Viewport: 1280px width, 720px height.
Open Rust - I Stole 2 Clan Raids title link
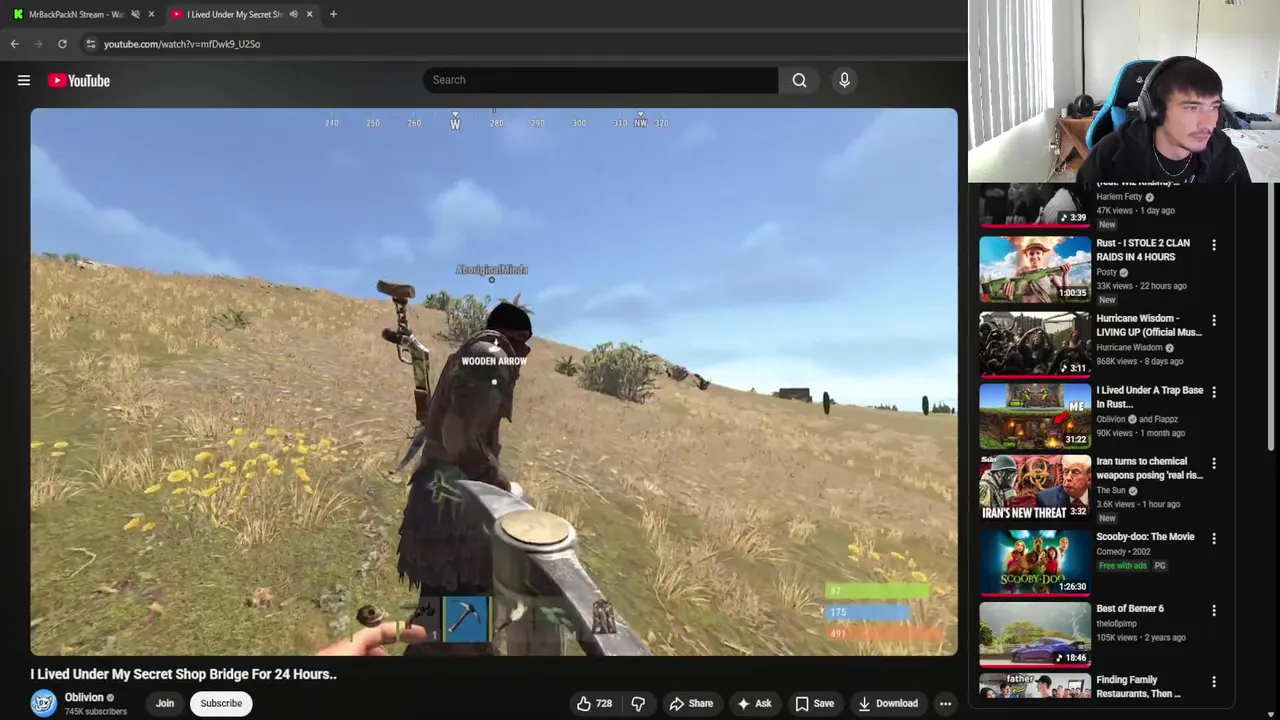pyautogui.click(x=1143, y=250)
